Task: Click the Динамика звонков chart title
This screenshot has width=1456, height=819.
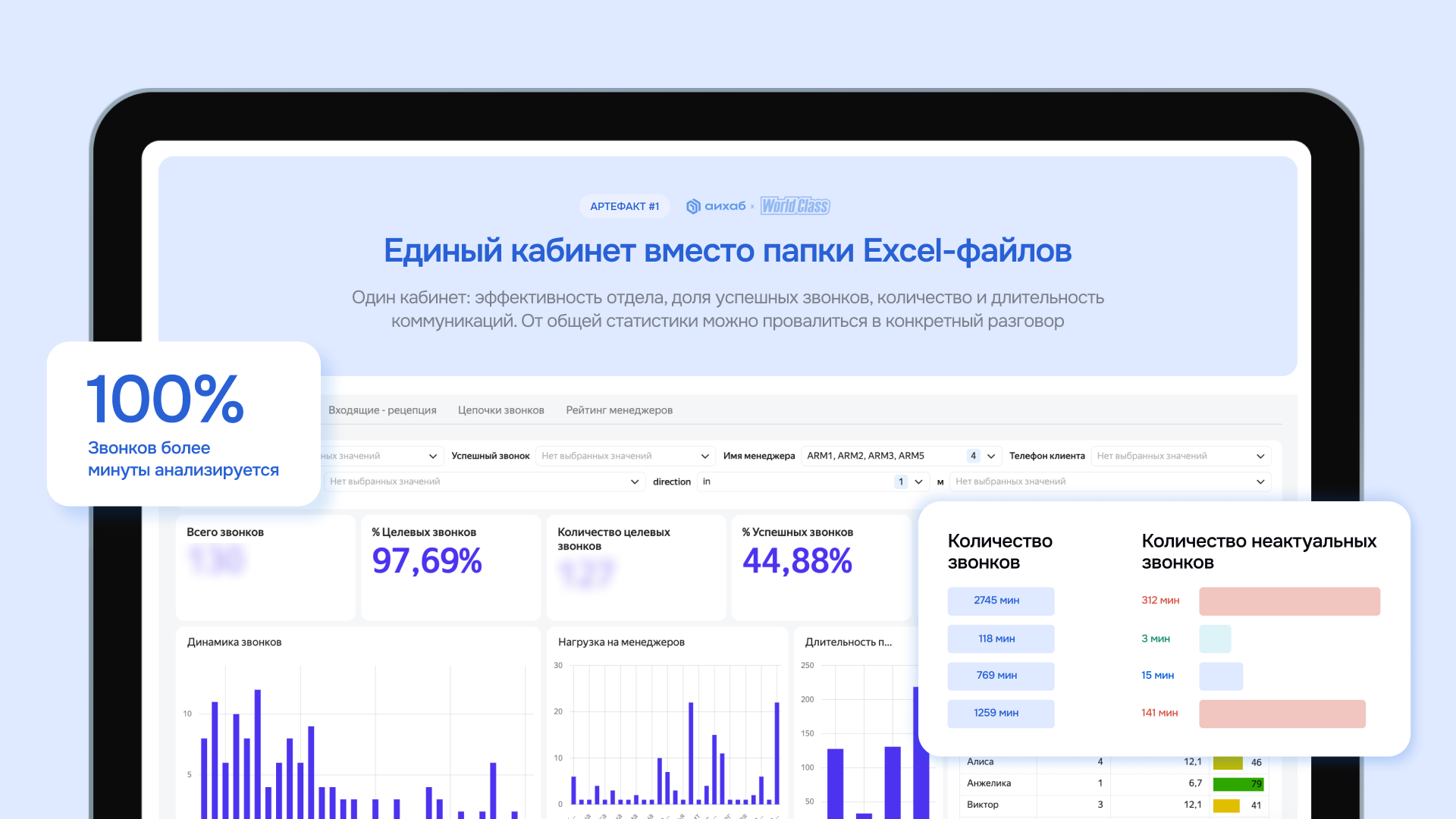Action: (234, 642)
